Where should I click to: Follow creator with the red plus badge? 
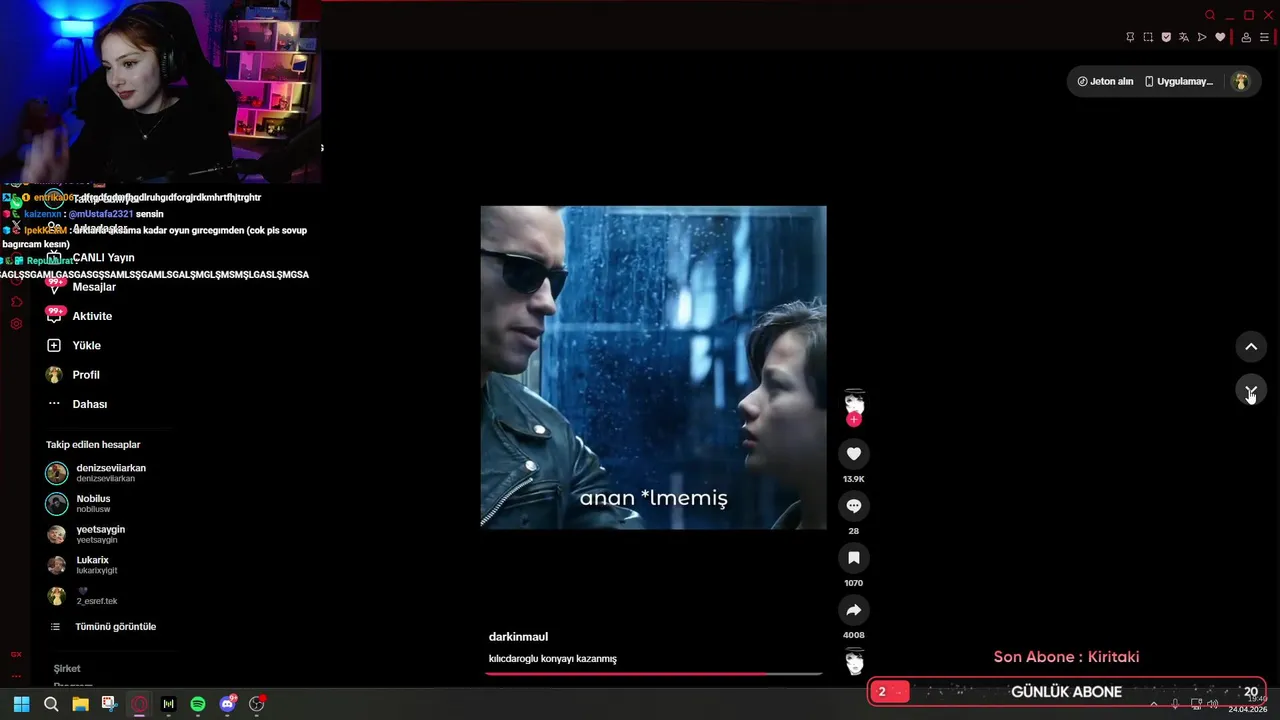(853, 420)
